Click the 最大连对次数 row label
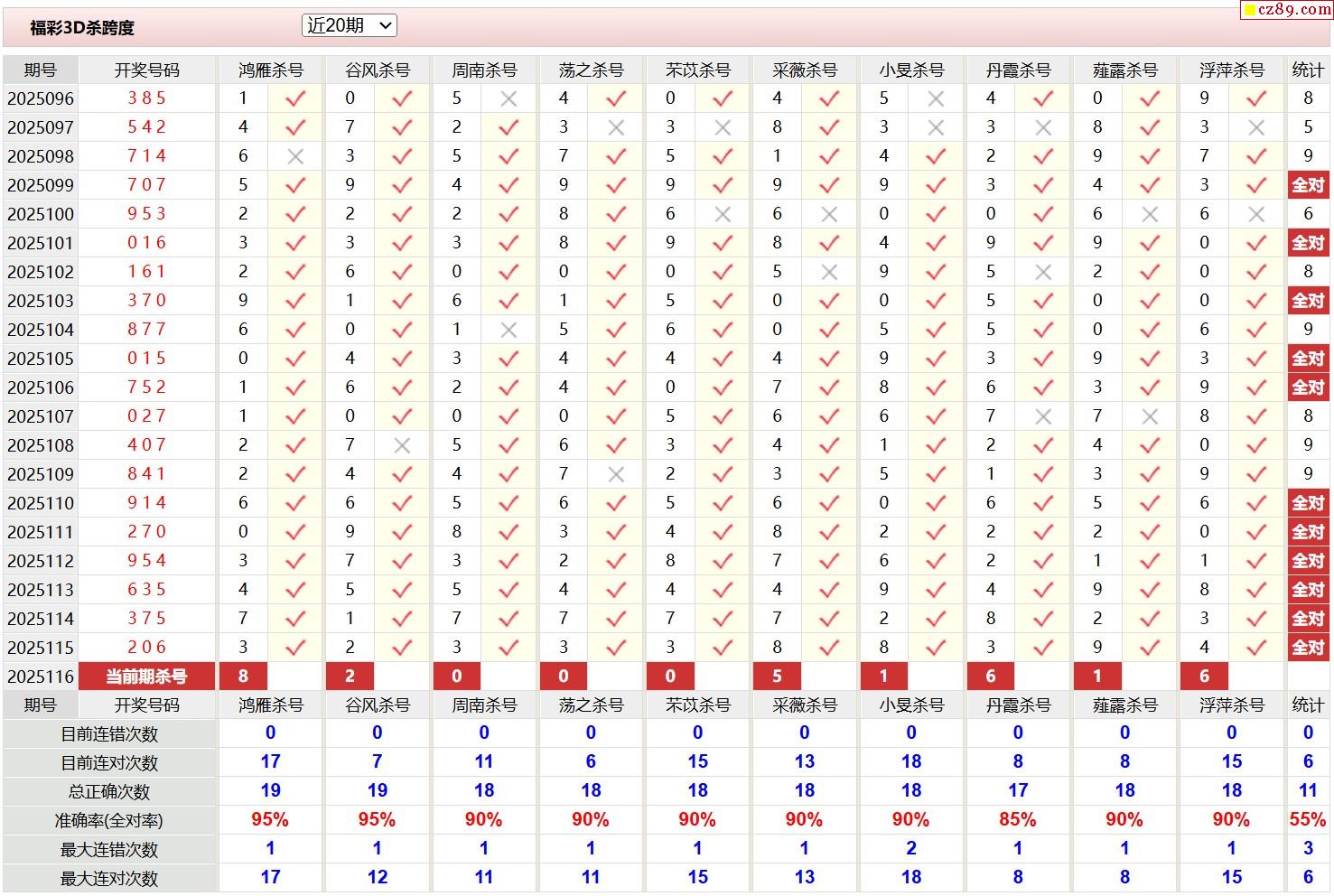Screen dimensions: 1334x896 (x=109, y=878)
